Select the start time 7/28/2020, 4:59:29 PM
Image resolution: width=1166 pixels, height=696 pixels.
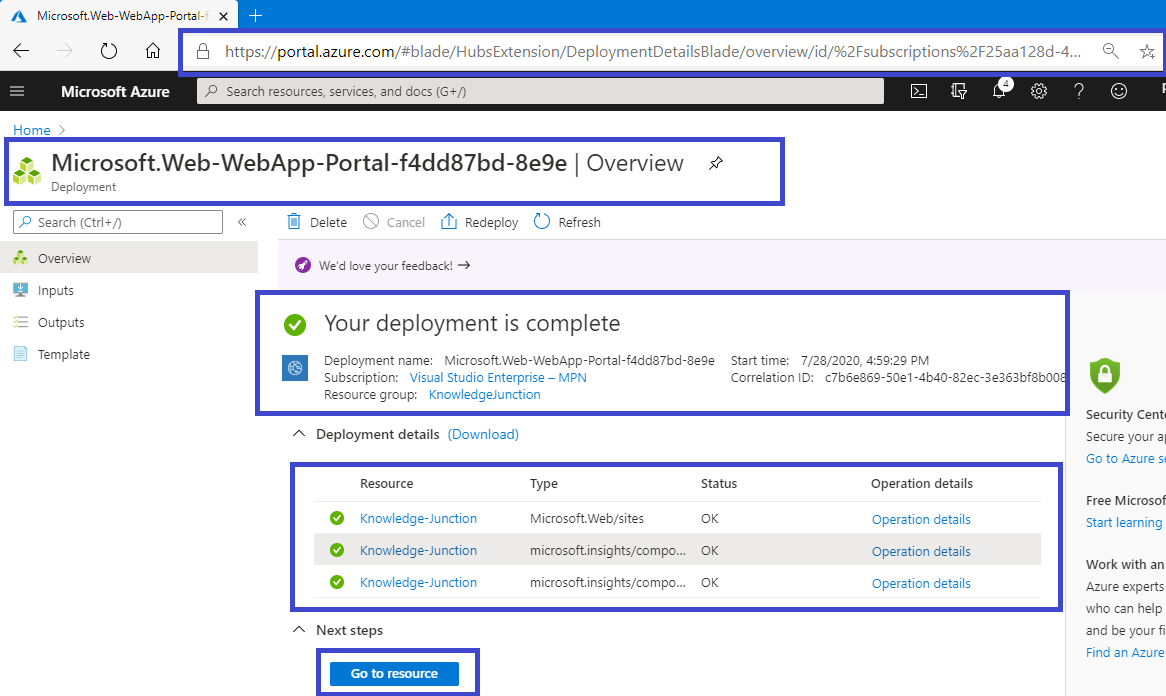click(865, 361)
